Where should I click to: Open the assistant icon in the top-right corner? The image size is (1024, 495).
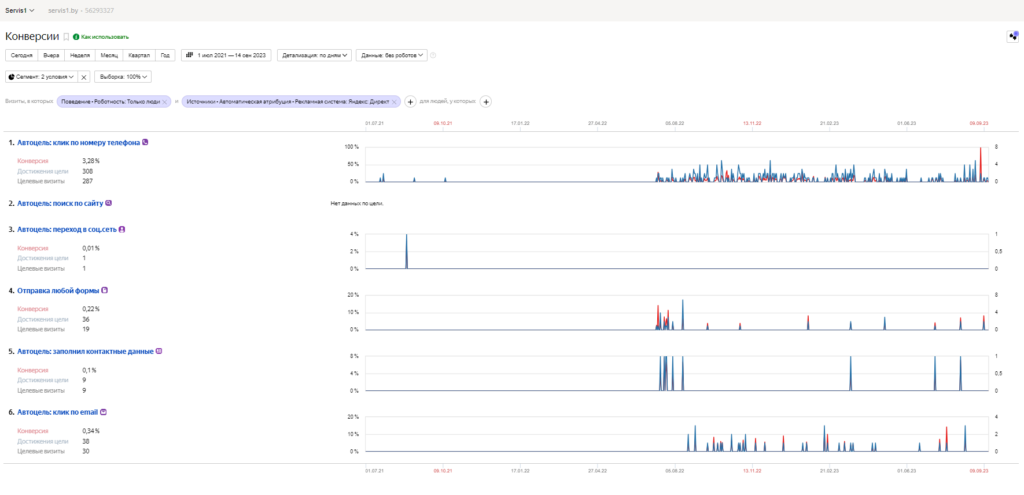[1013, 37]
